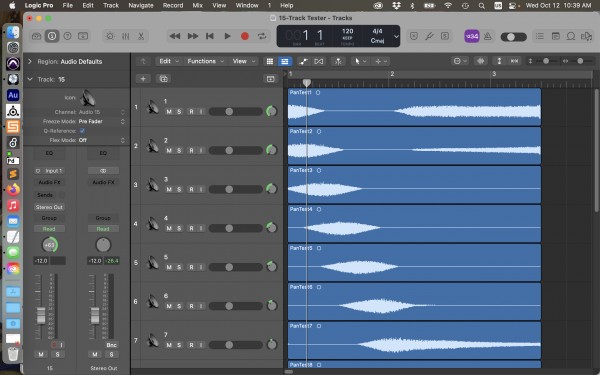Click the Sends slot on channel strip
Viewport: 600px width, 375px height.
pos(45,195)
